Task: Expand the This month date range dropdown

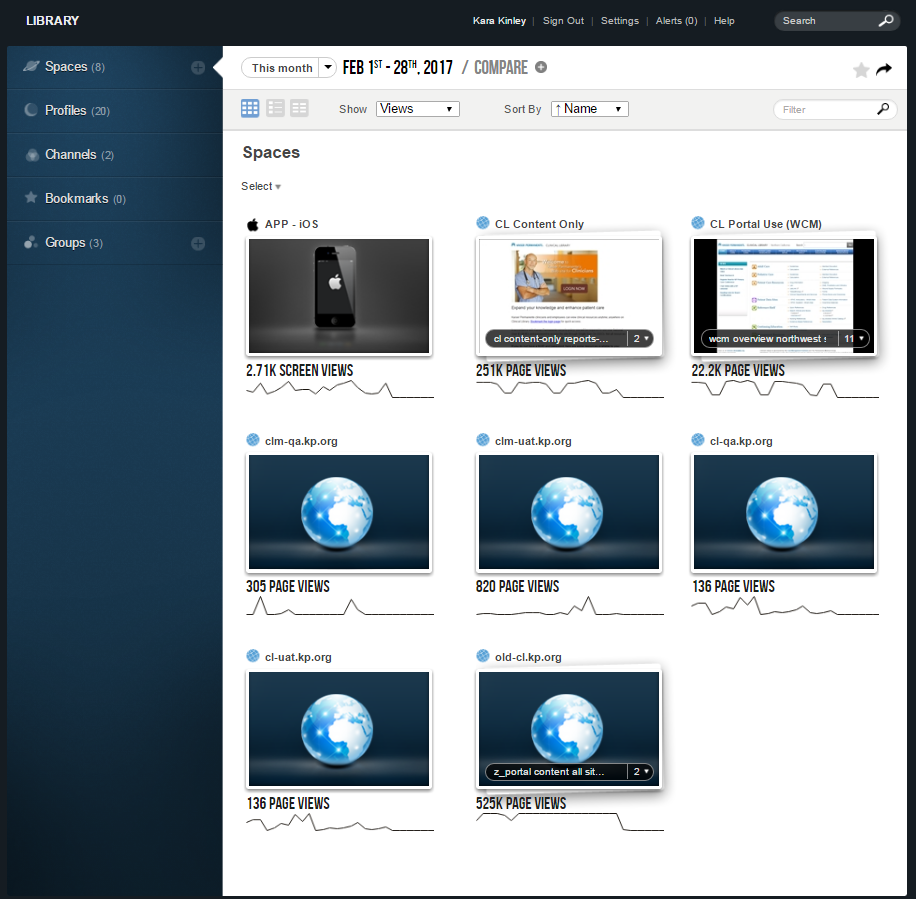Action: tap(328, 68)
